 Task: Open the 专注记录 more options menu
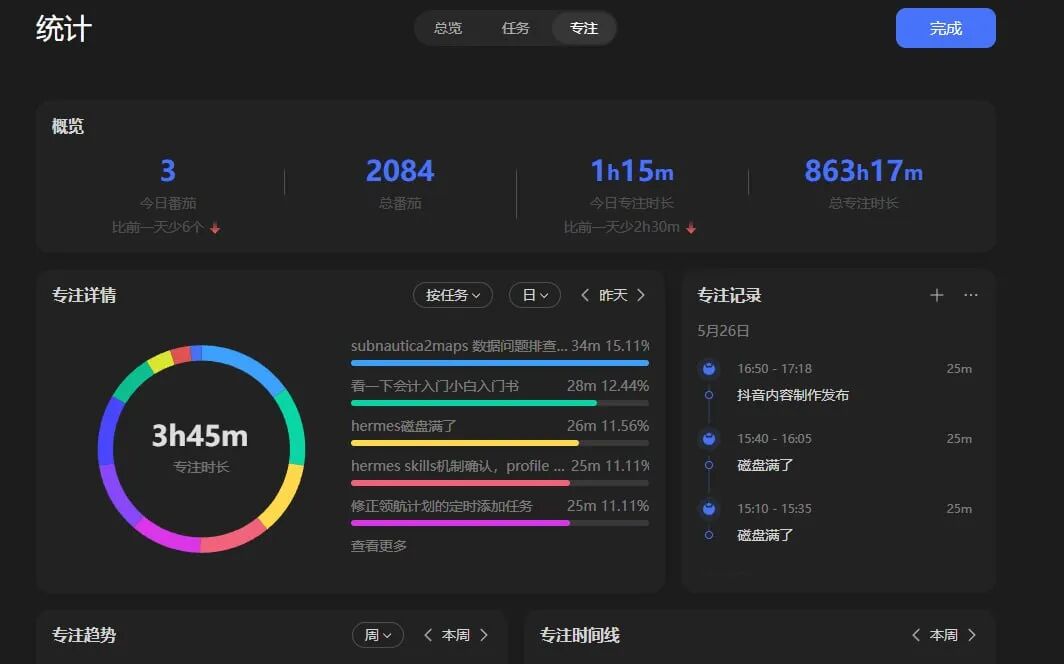pyautogui.click(x=971, y=295)
